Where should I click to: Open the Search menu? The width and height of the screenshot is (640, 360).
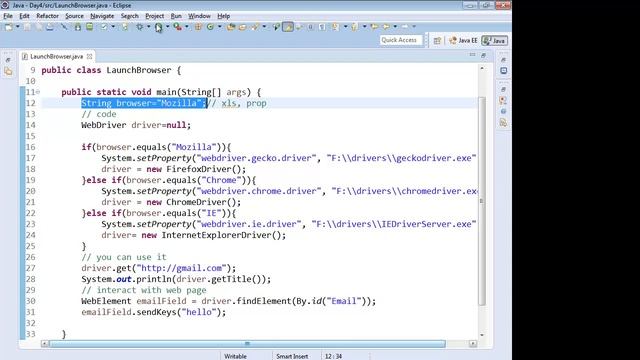coord(129,16)
